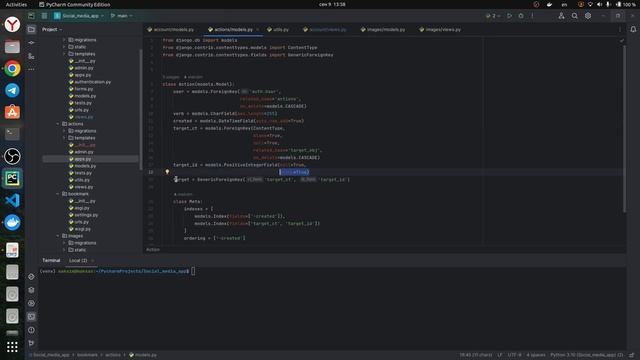
Task: Start debugging with the bug icon
Action: pos(521,16)
